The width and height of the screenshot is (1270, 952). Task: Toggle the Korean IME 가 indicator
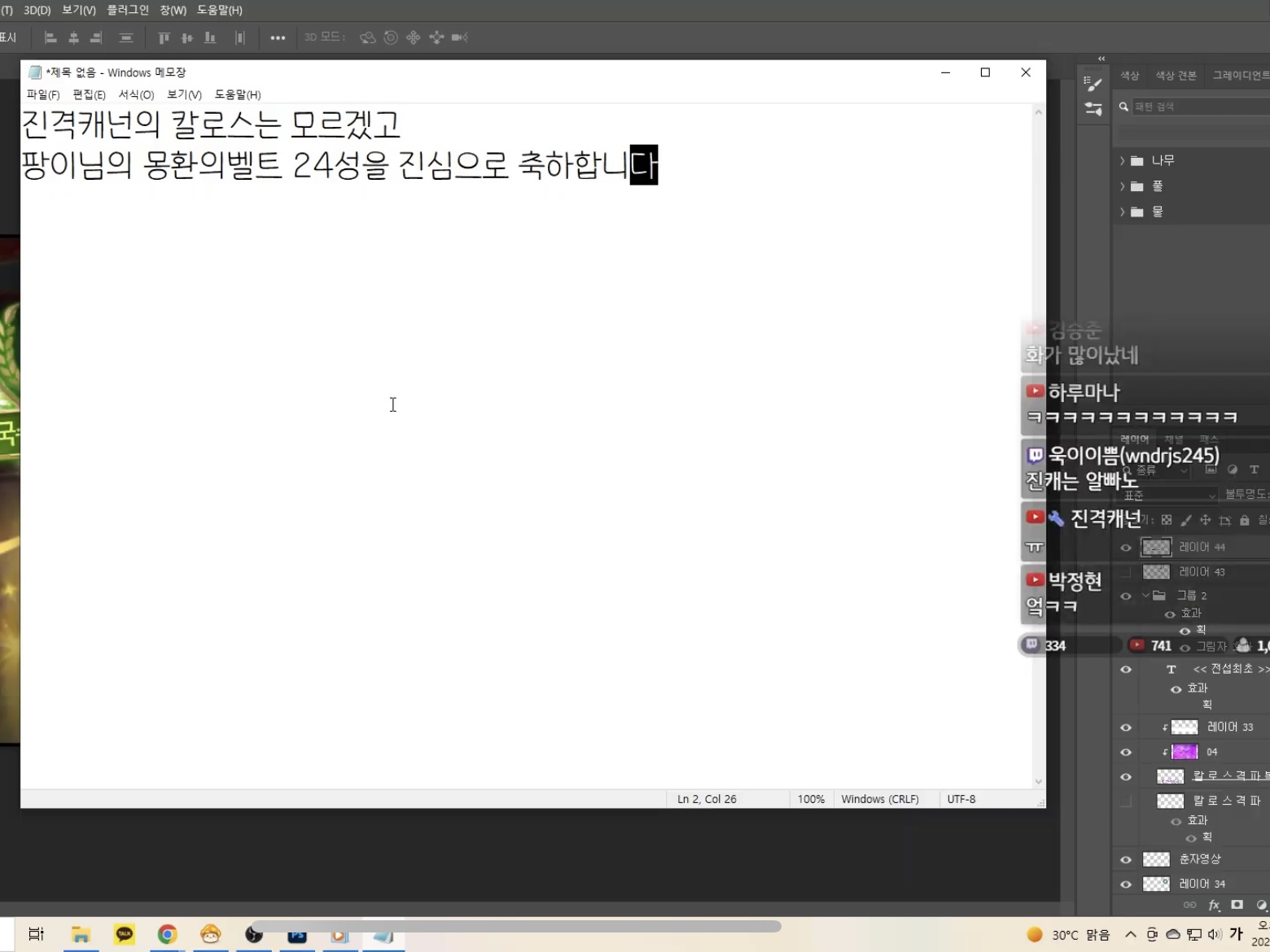(x=1236, y=934)
